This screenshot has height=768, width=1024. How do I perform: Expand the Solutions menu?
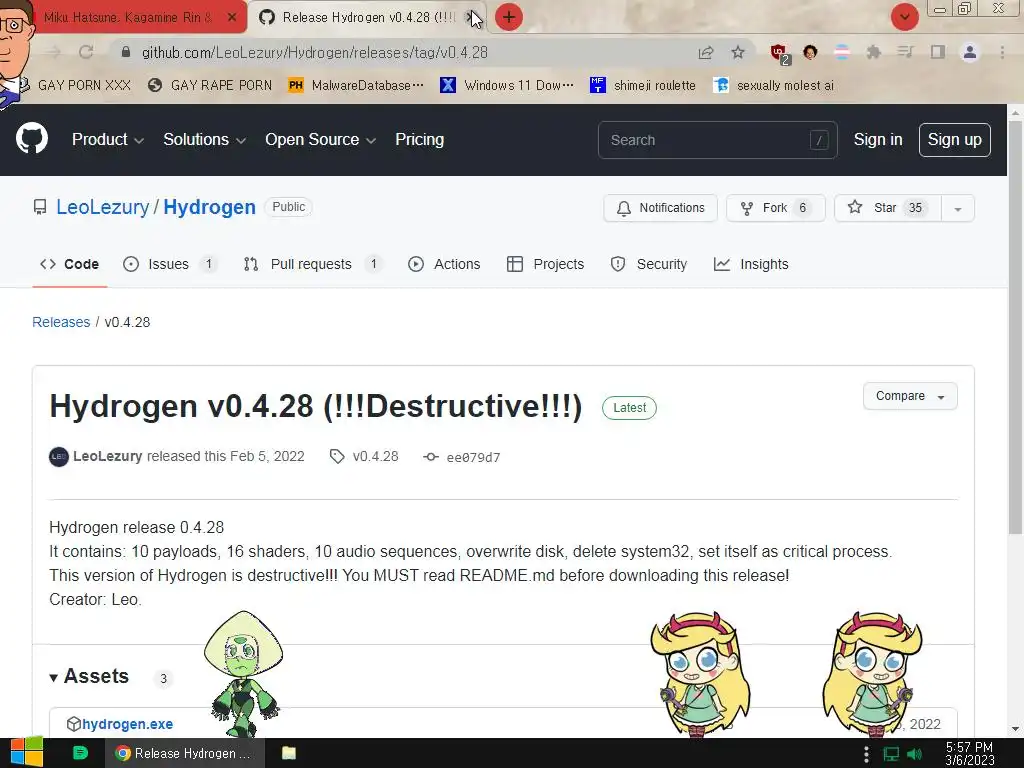(204, 140)
